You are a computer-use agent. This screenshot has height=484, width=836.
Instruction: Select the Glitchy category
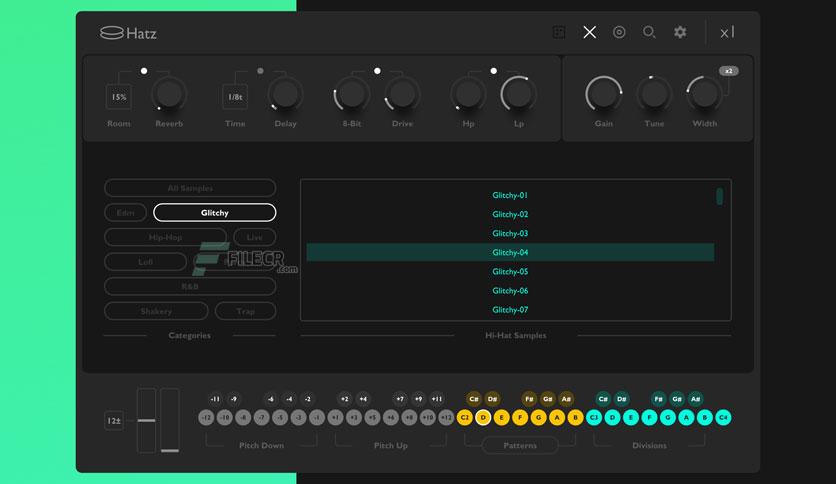coord(214,213)
